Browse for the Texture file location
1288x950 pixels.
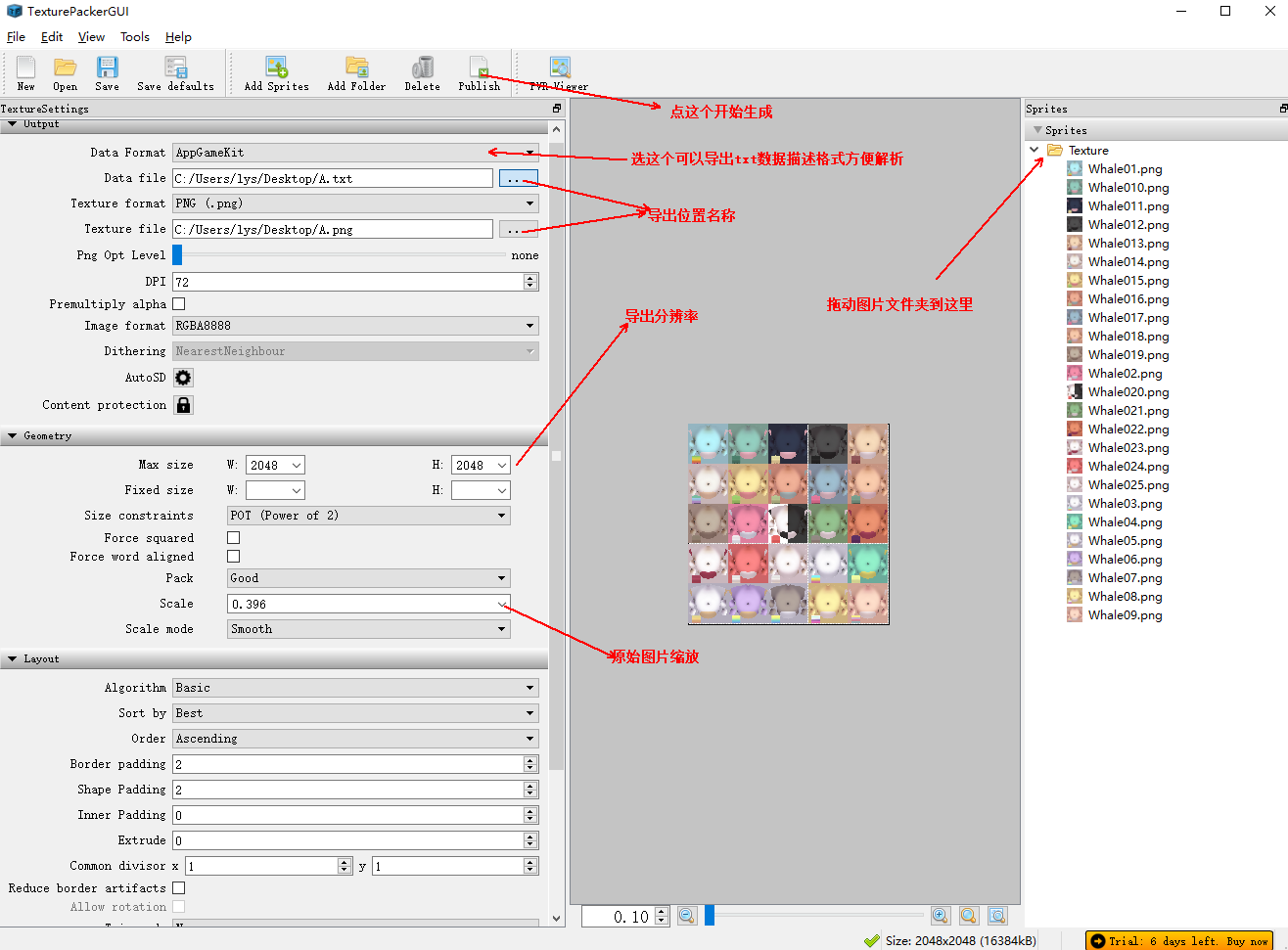tap(518, 229)
